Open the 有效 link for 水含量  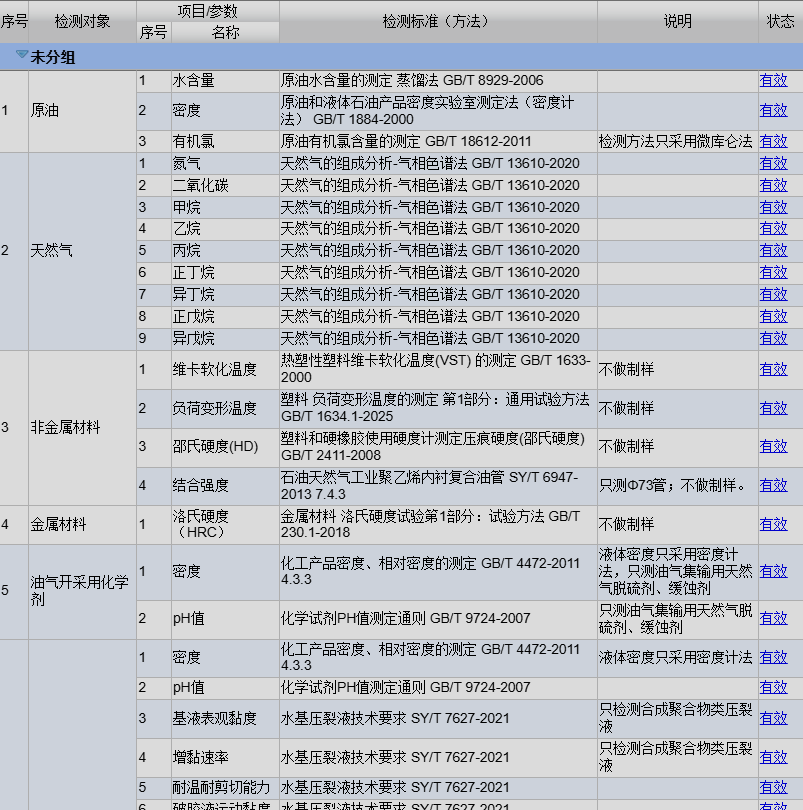(x=773, y=81)
